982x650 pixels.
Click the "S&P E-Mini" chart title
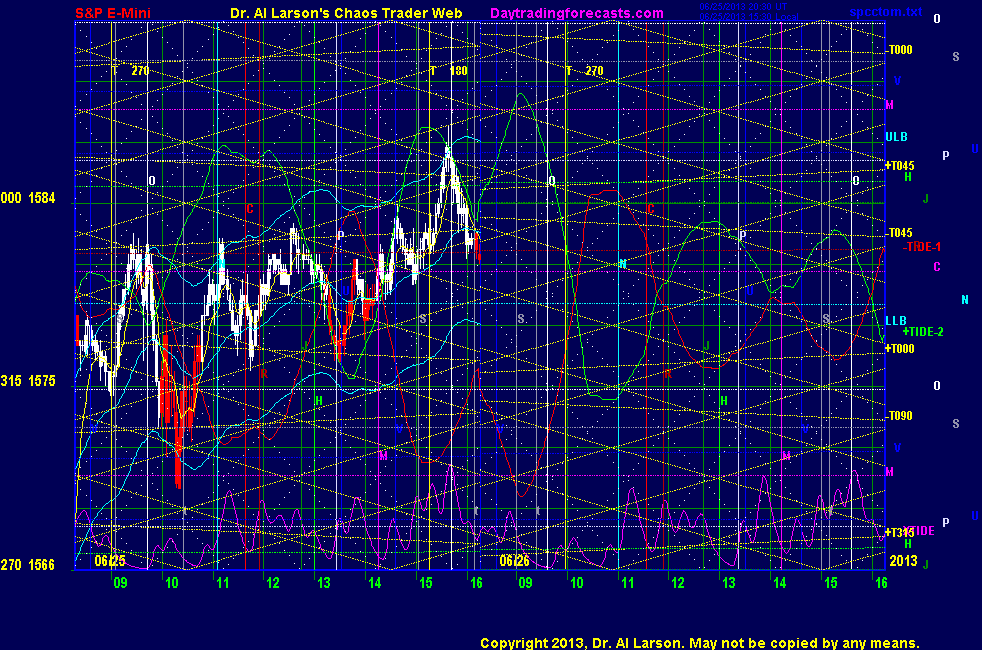click(x=113, y=13)
